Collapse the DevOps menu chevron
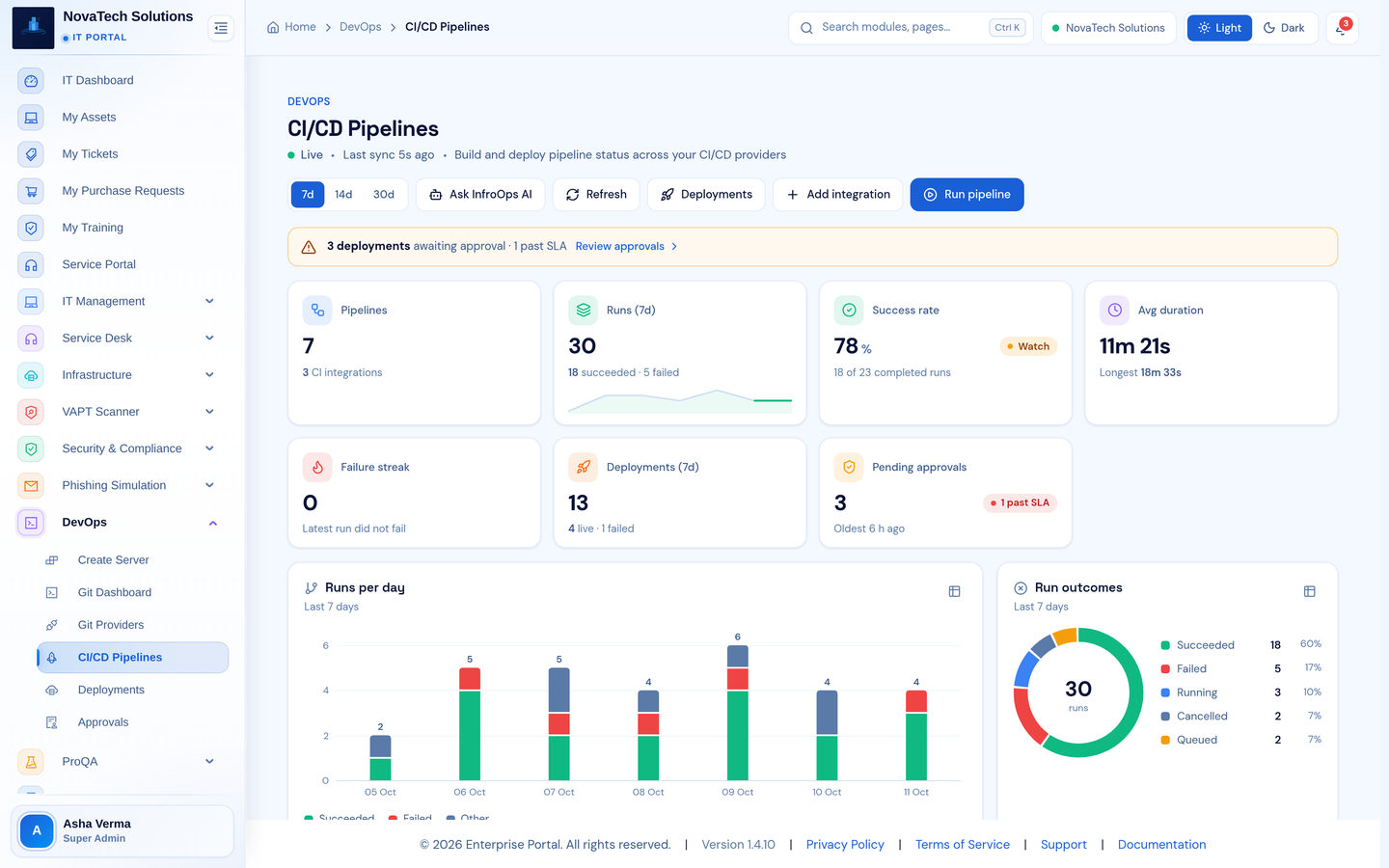Screen dimensions: 1389x868 coord(213,523)
